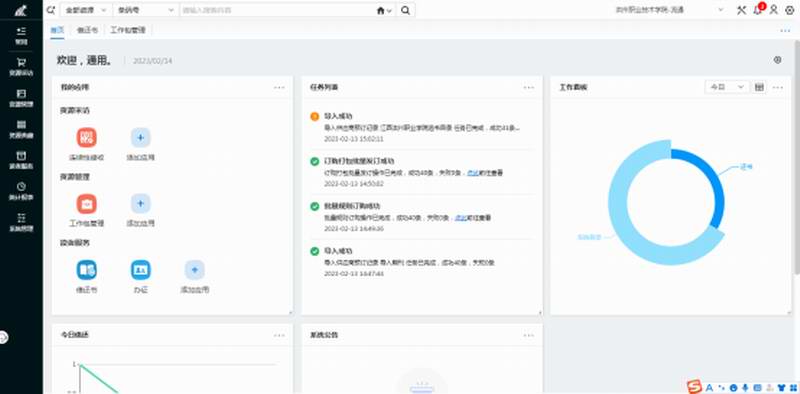Expand the home icon dropdown in search bar
The height and width of the screenshot is (394, 800).
pos(384,10)
